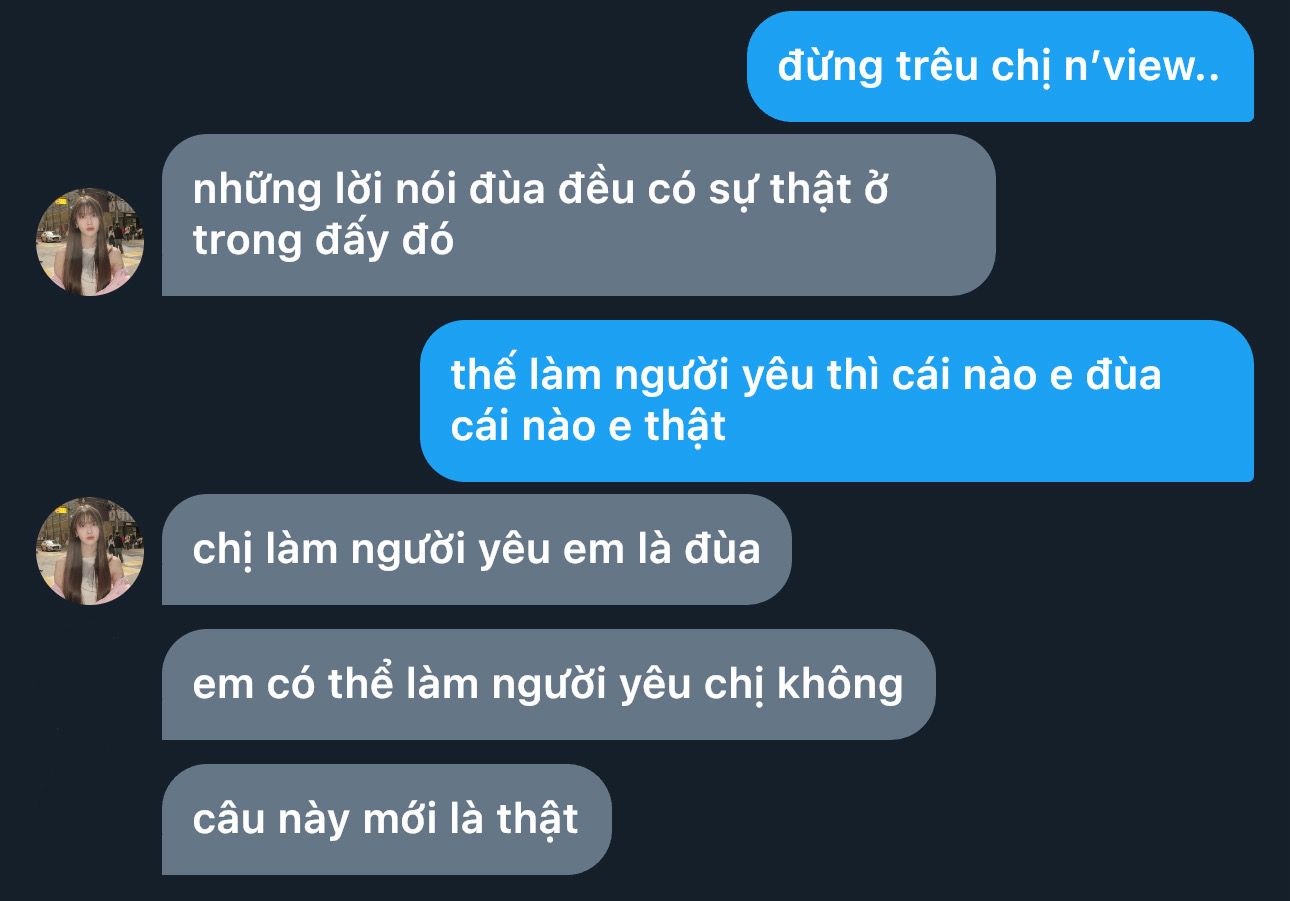The image size is (1290, 901).
Task: Click the upper sender avatar photo
Action: tap(90, 242)
